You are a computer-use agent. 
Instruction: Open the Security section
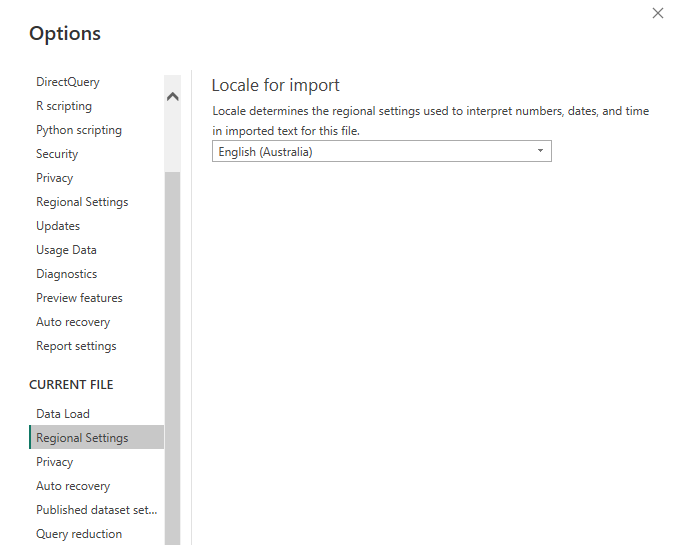coord(57,154)
